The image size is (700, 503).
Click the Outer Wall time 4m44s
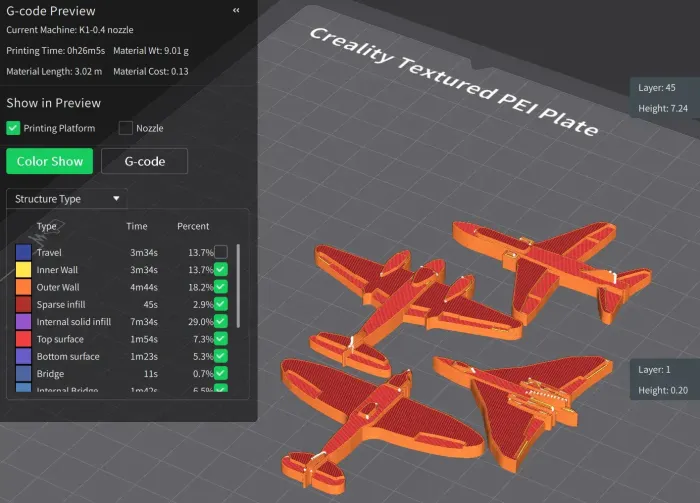144,287
